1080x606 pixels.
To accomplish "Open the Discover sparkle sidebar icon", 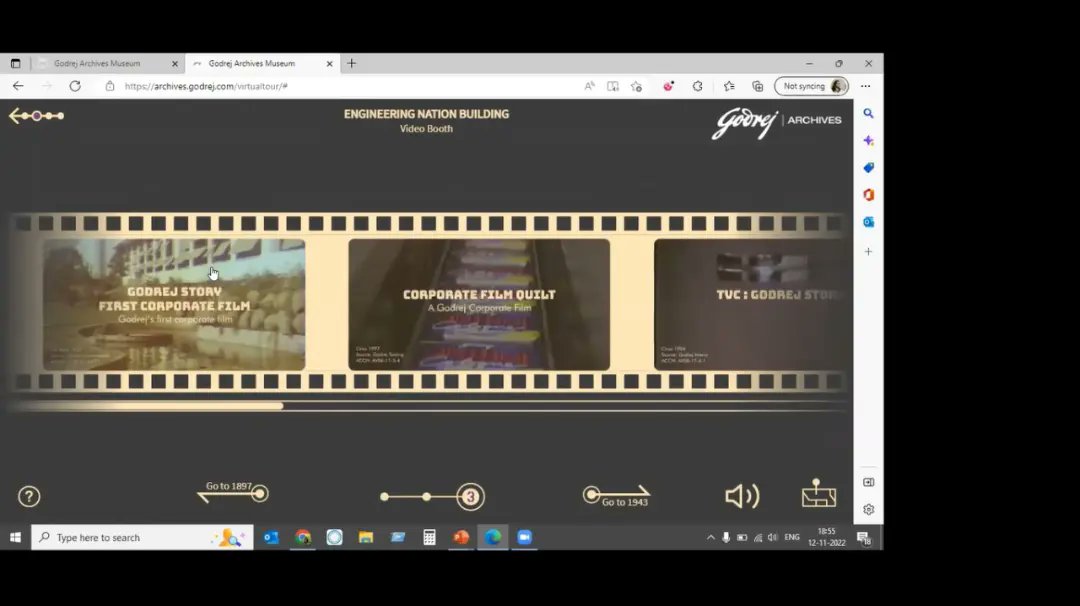I will coord(869,140).
